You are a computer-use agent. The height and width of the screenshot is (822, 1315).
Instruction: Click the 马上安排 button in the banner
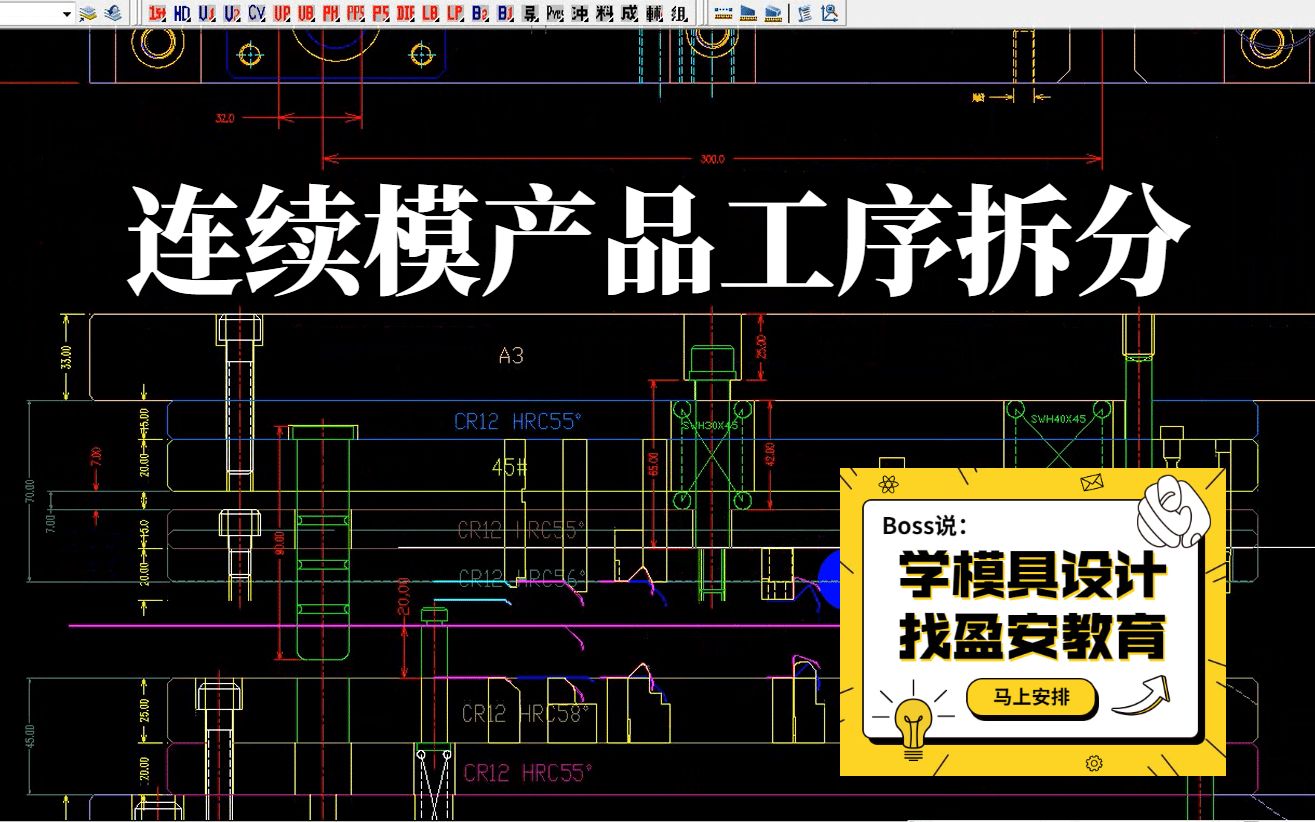tap(1031, 699)
